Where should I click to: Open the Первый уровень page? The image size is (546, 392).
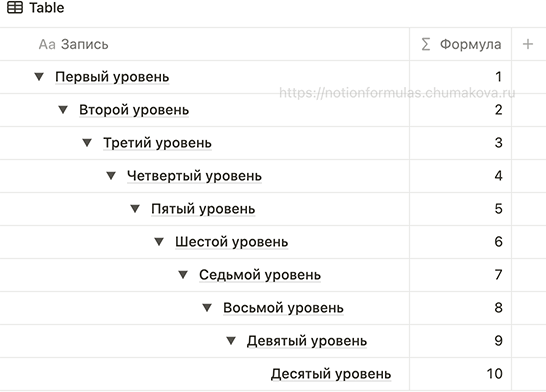112,77
